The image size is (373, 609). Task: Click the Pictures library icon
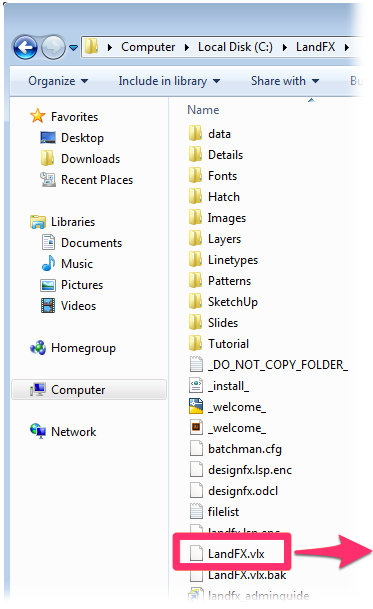[x=48, y=285]
